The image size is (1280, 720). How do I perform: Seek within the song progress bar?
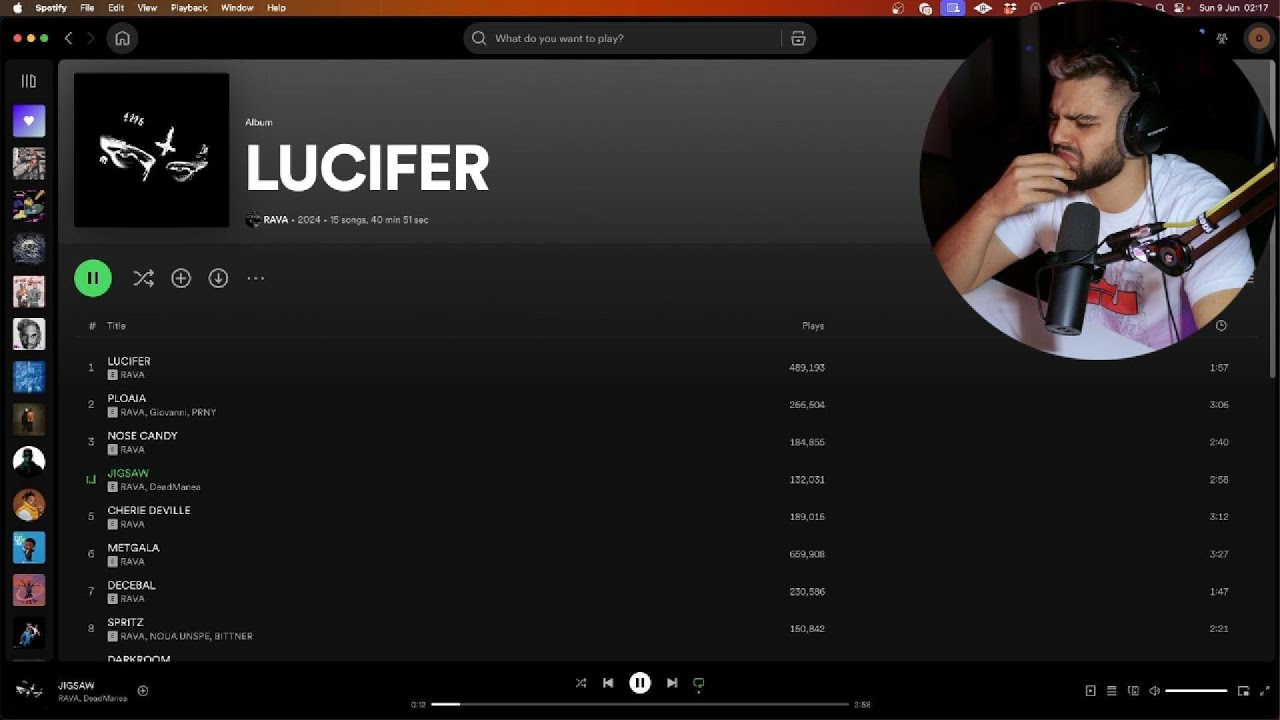(x=640, y=704)
